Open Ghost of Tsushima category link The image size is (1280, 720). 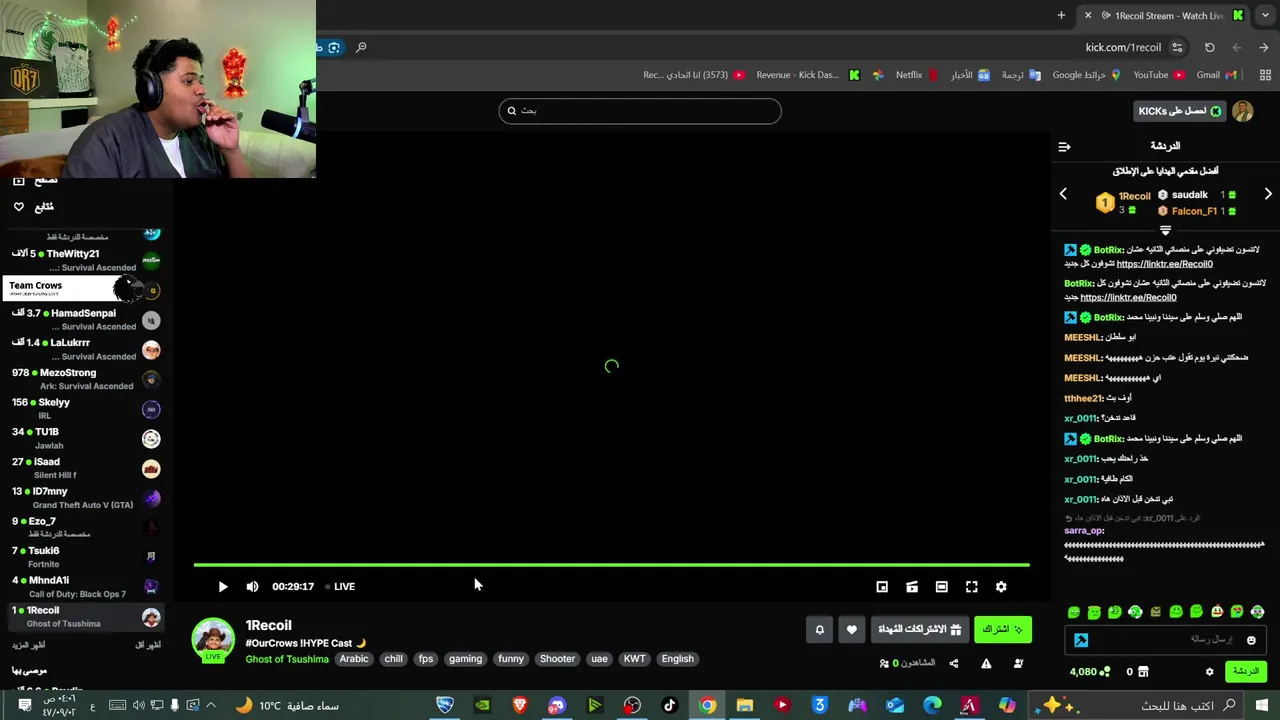(x=287, y=659)
